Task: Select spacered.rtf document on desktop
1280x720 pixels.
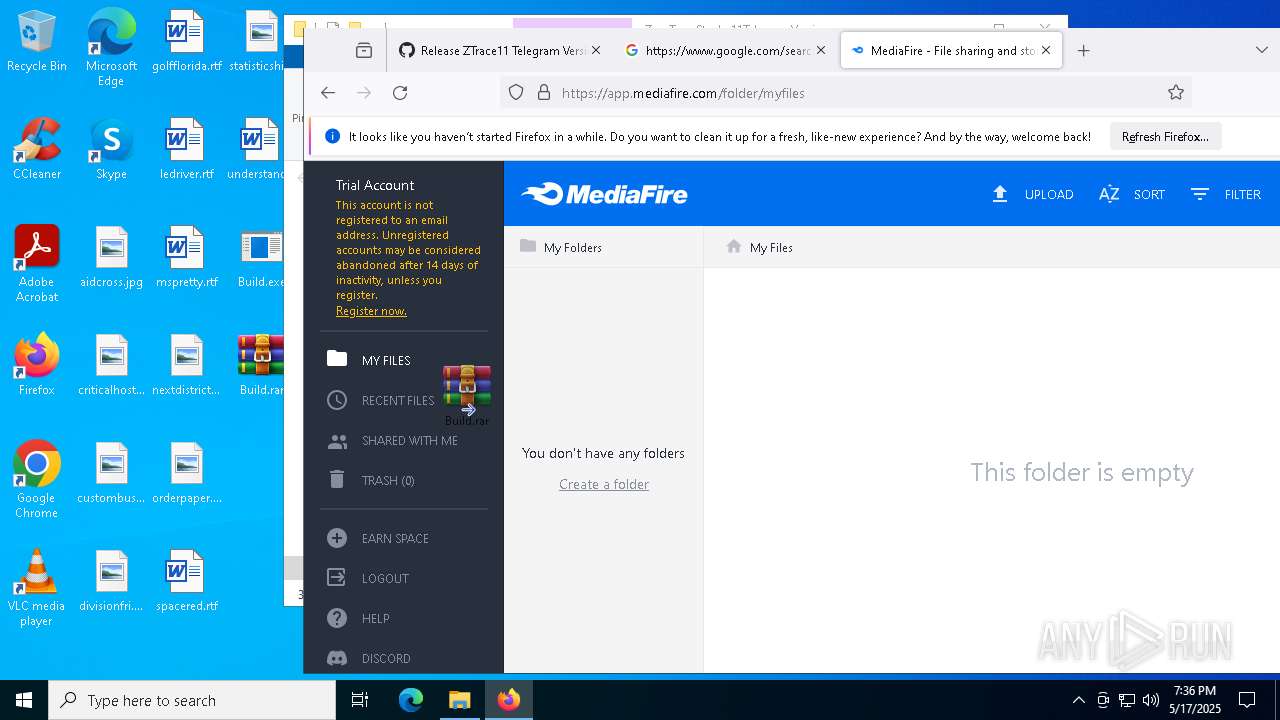Action: 186,582
